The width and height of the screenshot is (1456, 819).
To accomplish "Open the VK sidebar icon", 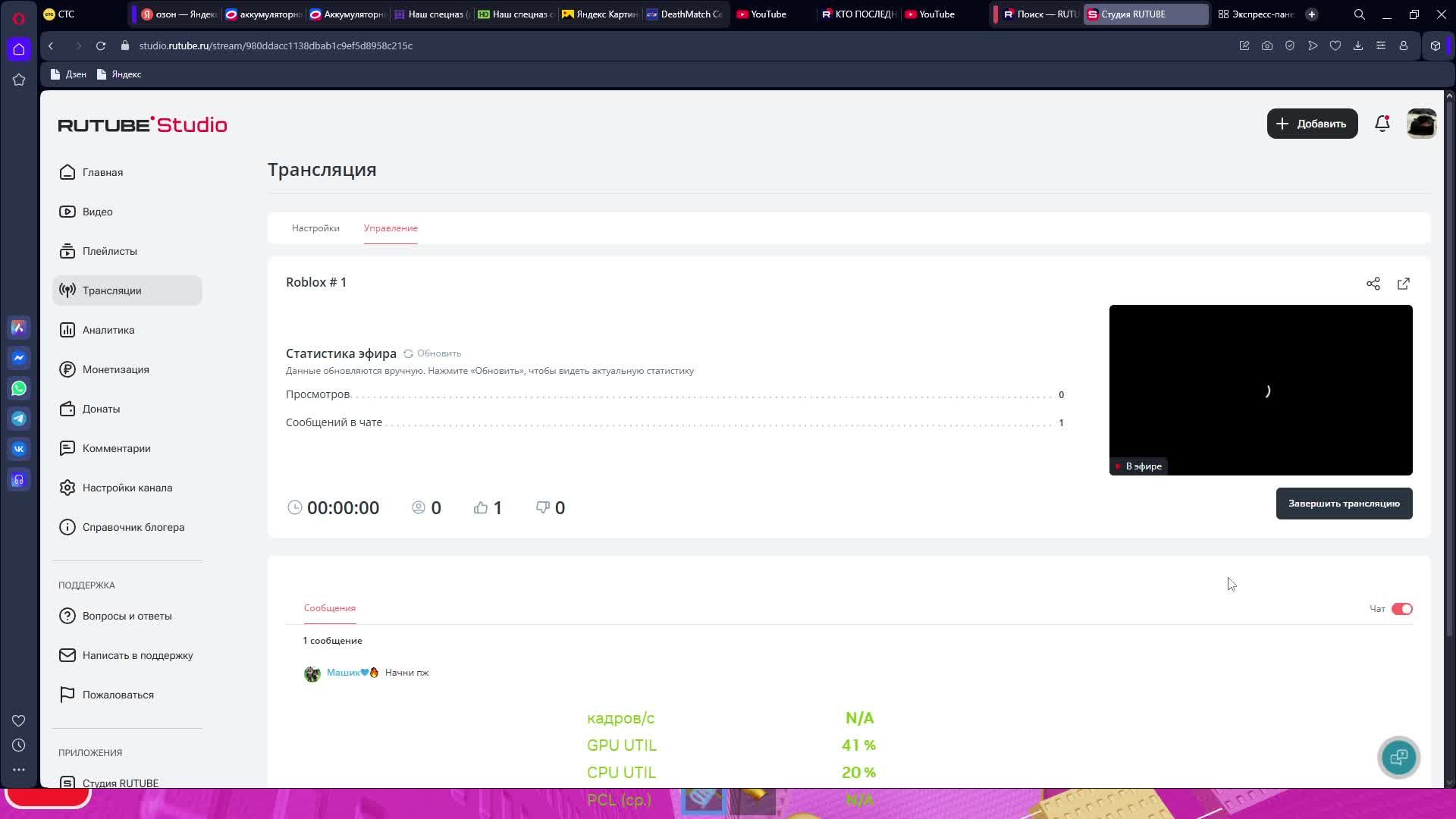I will coord(19,449).
